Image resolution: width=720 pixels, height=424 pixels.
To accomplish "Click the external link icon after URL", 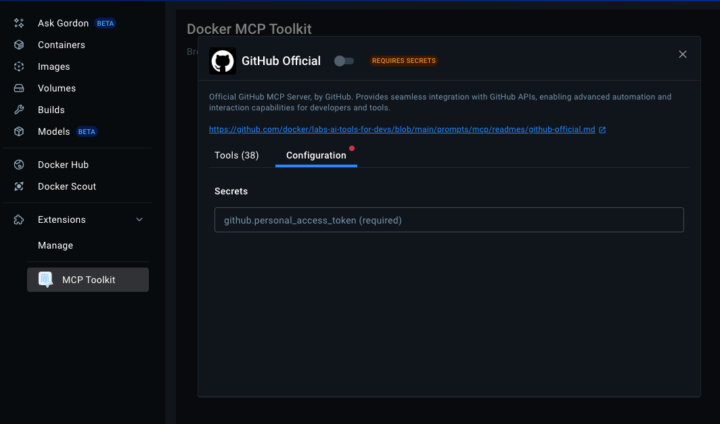I will [602, 130].
